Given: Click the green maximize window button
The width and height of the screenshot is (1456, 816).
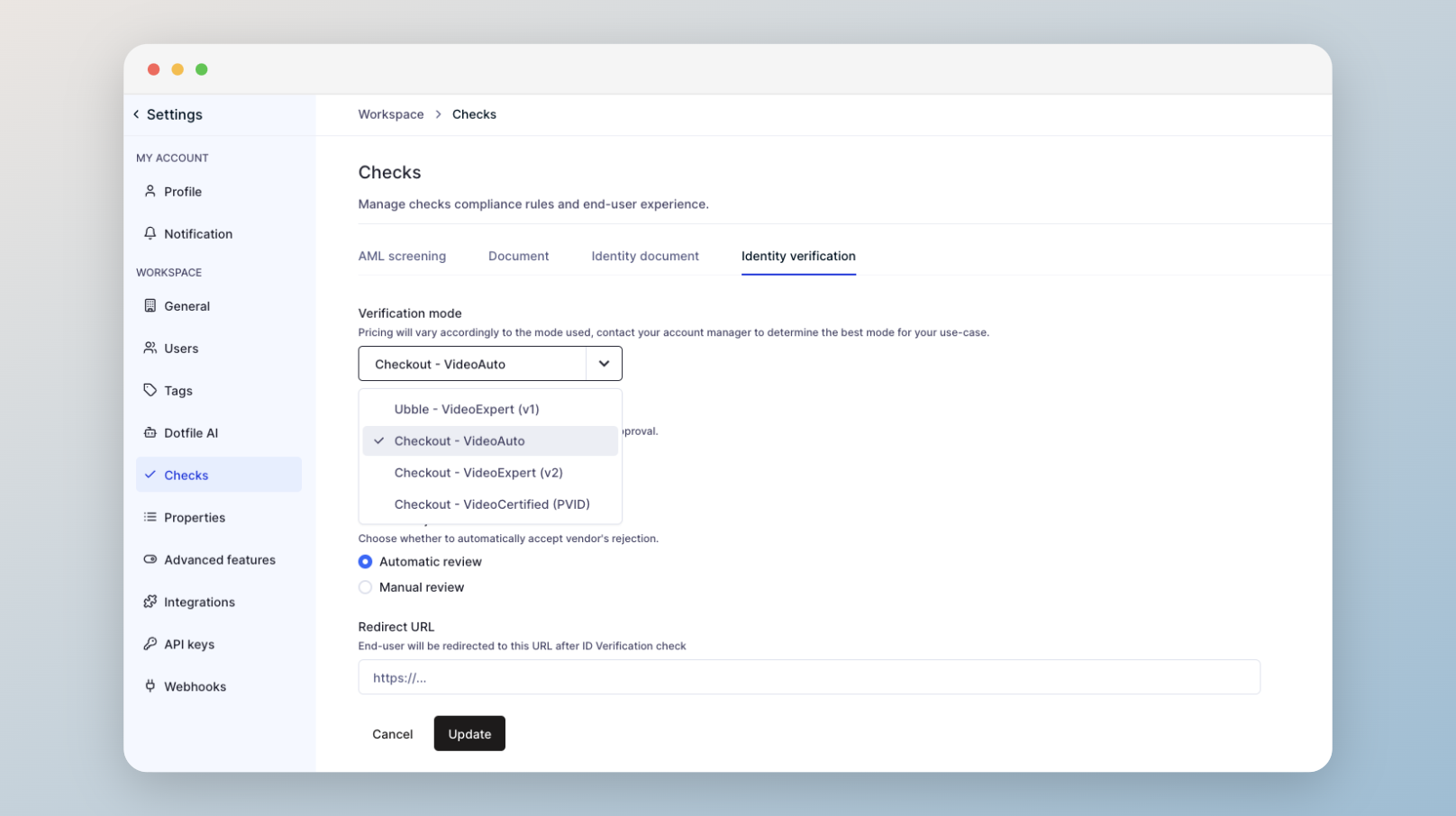Looking at the screenshot, I should tap(202, 69).
